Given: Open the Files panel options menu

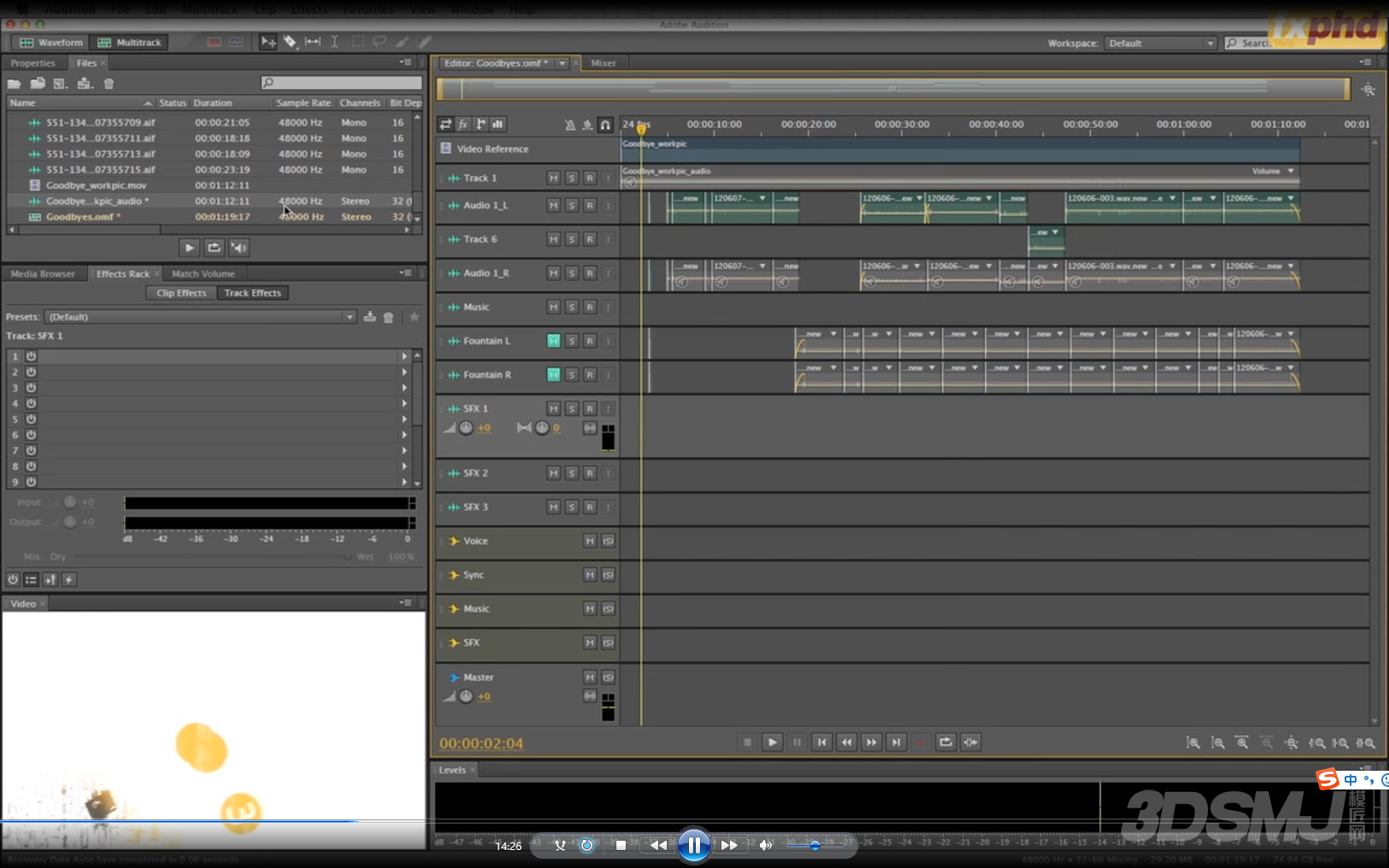Looking at the screenshot, I should (406, 62).
